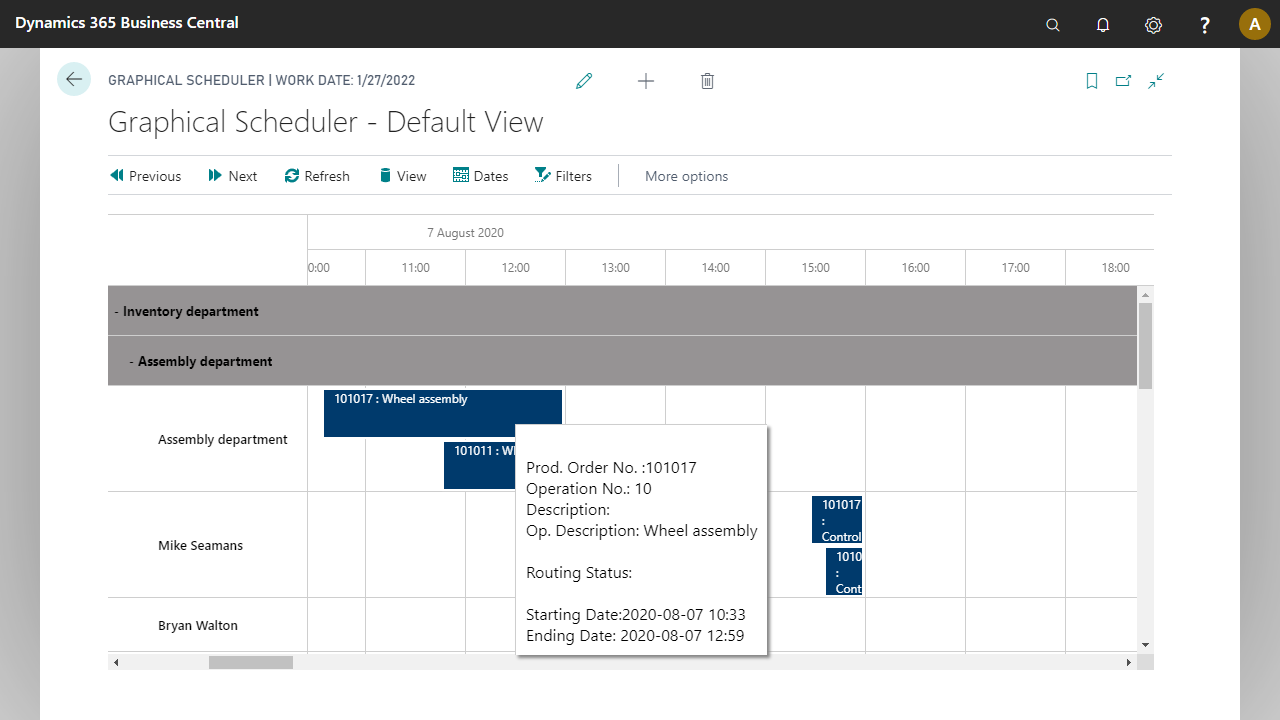Click the pencil edit icon
The image size is (1280, 720).
(x=584, y=81)
